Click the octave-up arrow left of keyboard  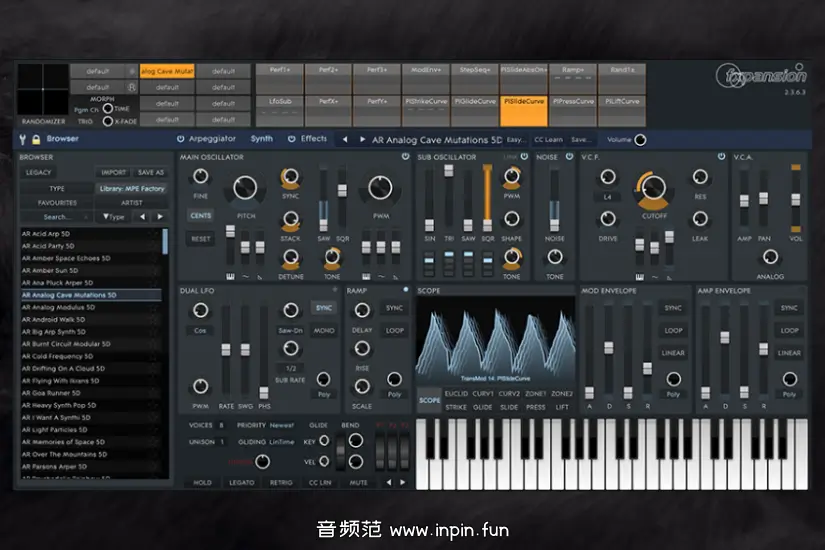click(x=403, y=482)
